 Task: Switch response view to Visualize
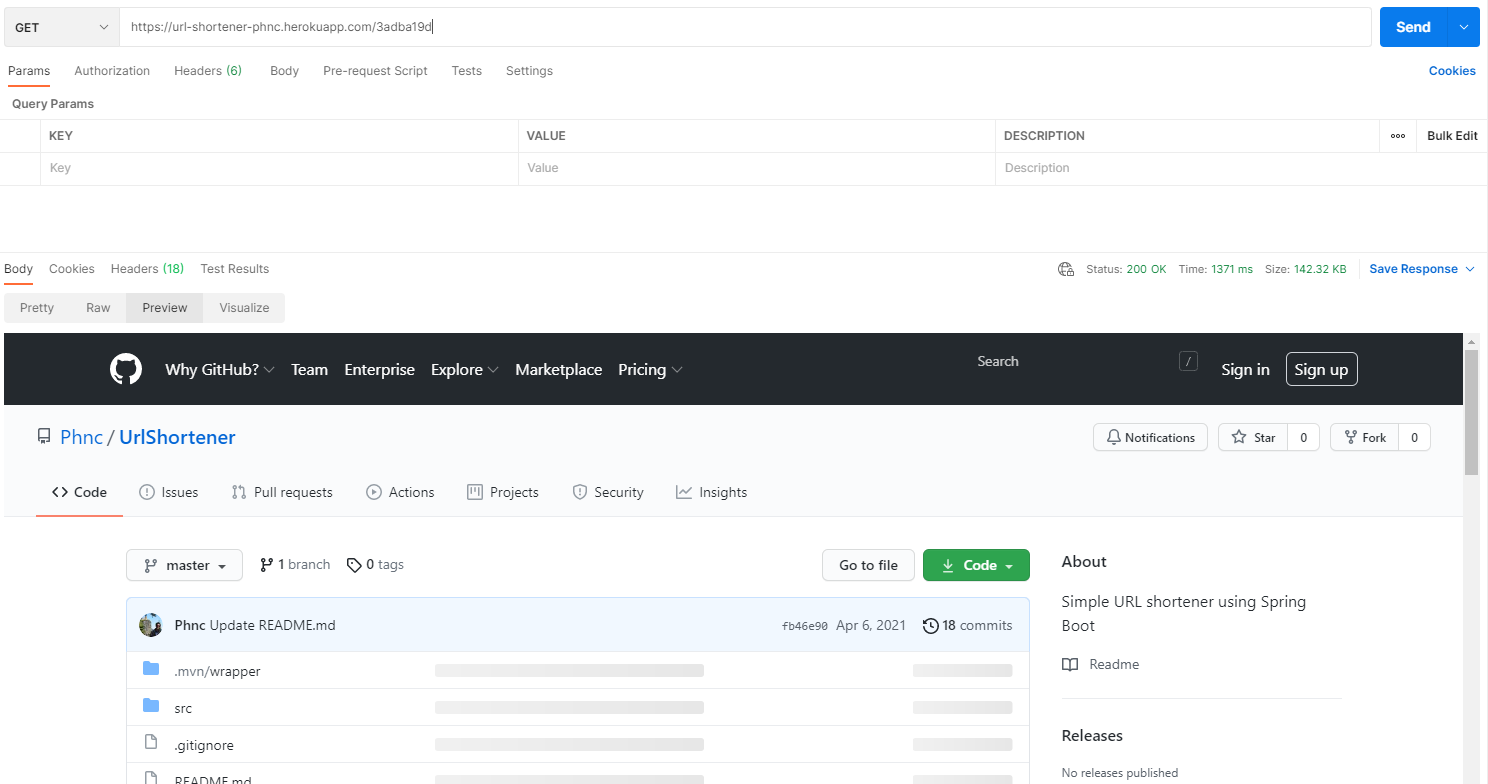[x=244, y=308]
